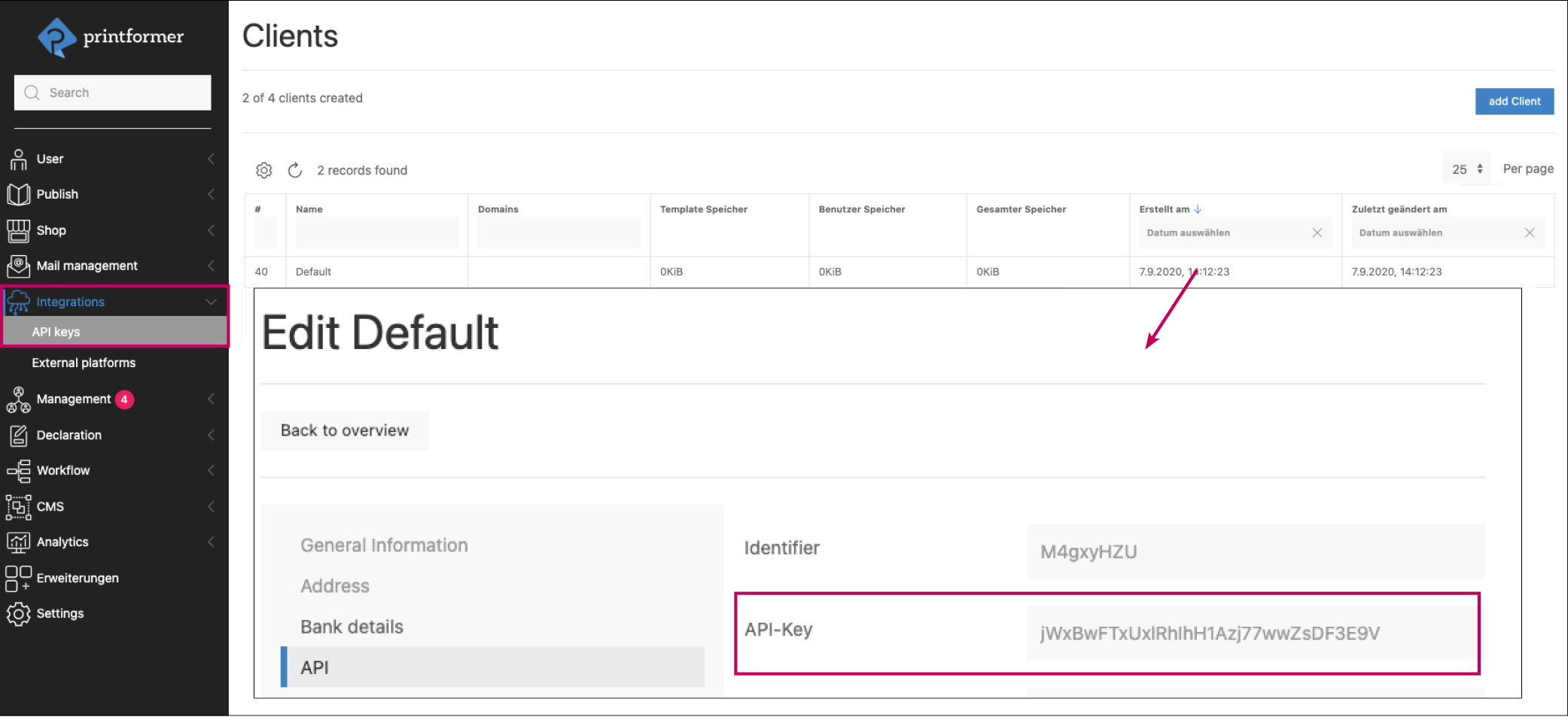1568x720 pixels.
Task: Refresh the clients records list
Action: [295, 170]
